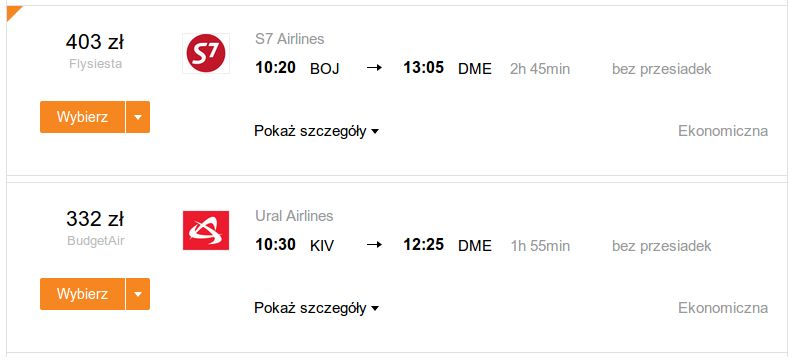Click the S7 Airlines carrier name

(289, 39)
